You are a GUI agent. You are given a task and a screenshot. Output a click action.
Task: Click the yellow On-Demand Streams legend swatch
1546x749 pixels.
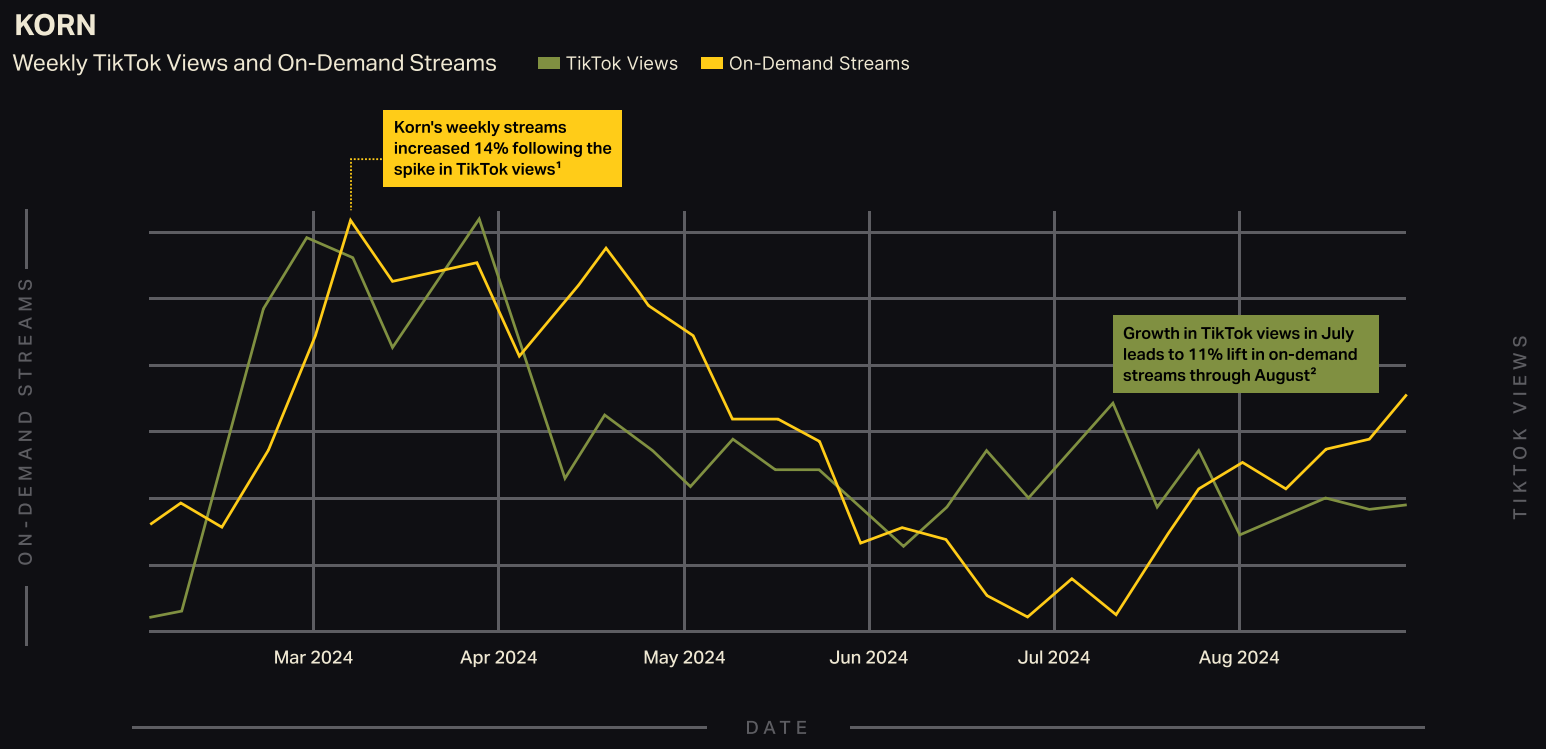point(711,64)
